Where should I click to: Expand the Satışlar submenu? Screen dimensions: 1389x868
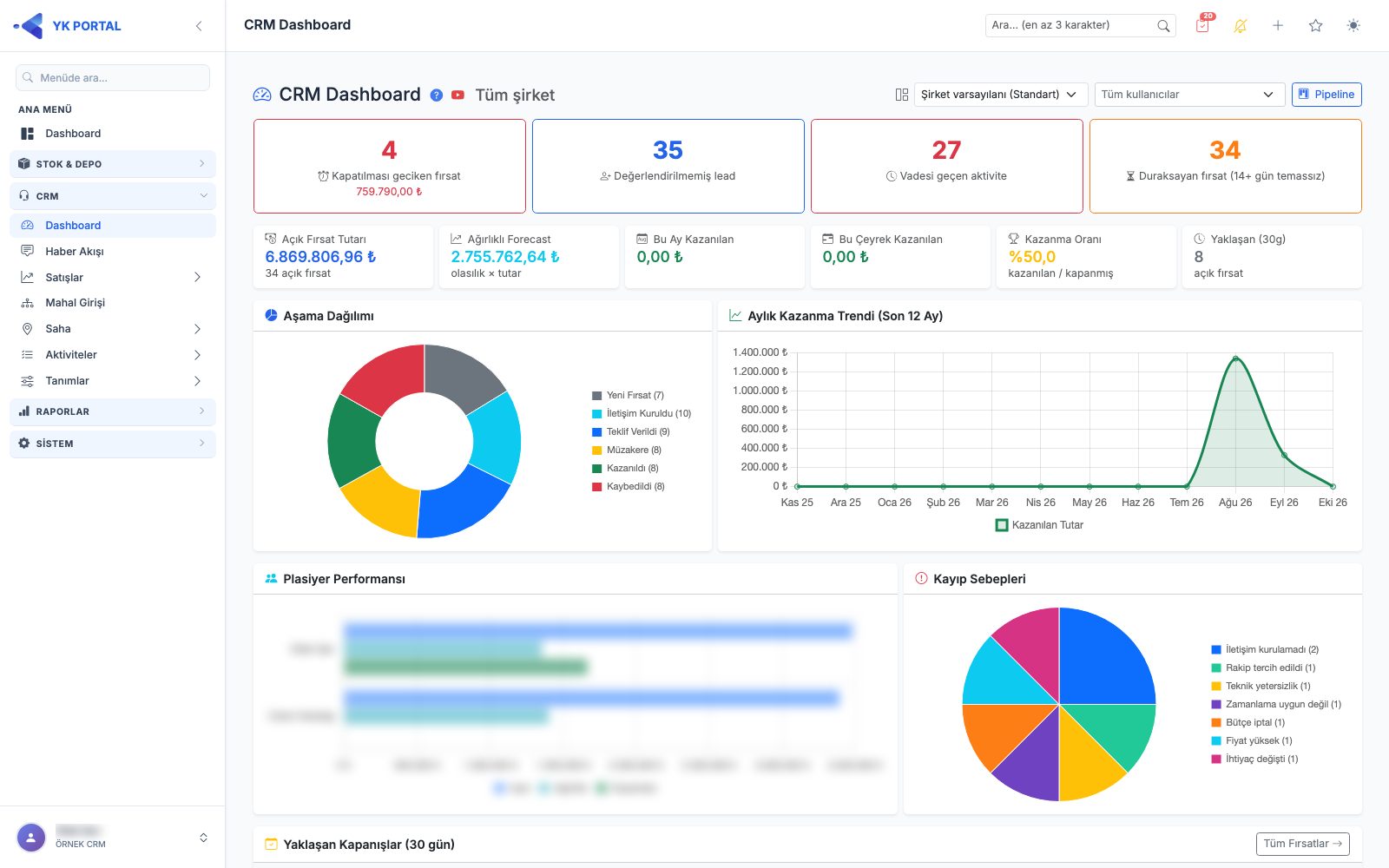pyautogui.click(x=113, y=277)
